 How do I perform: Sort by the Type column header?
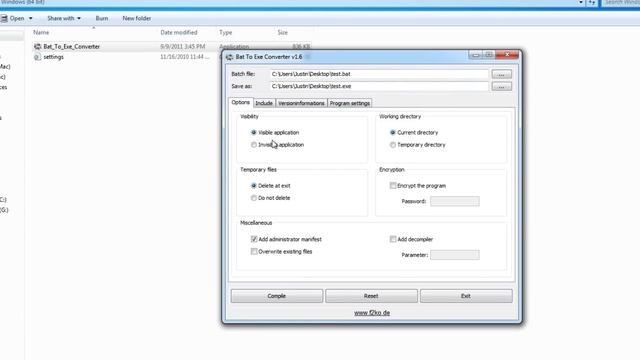[x=225, y=32]
